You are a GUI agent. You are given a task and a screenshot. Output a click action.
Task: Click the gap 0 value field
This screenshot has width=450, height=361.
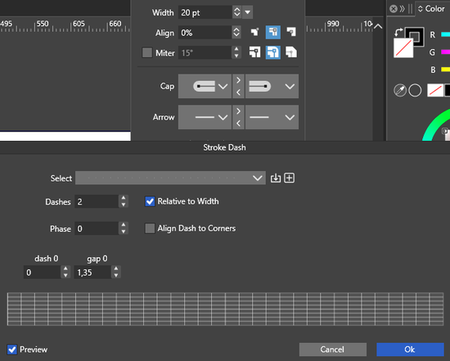point(93,273)
